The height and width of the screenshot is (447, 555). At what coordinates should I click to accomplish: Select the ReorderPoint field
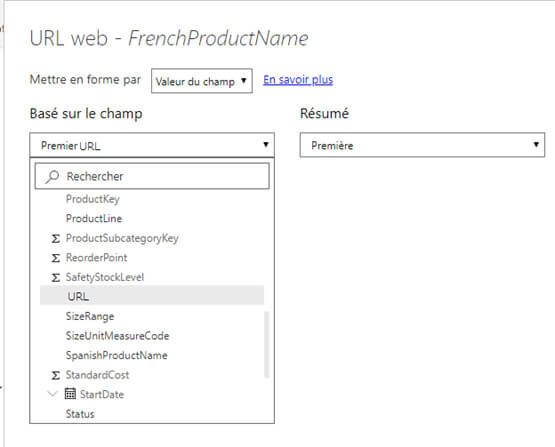tap(96, 258)
